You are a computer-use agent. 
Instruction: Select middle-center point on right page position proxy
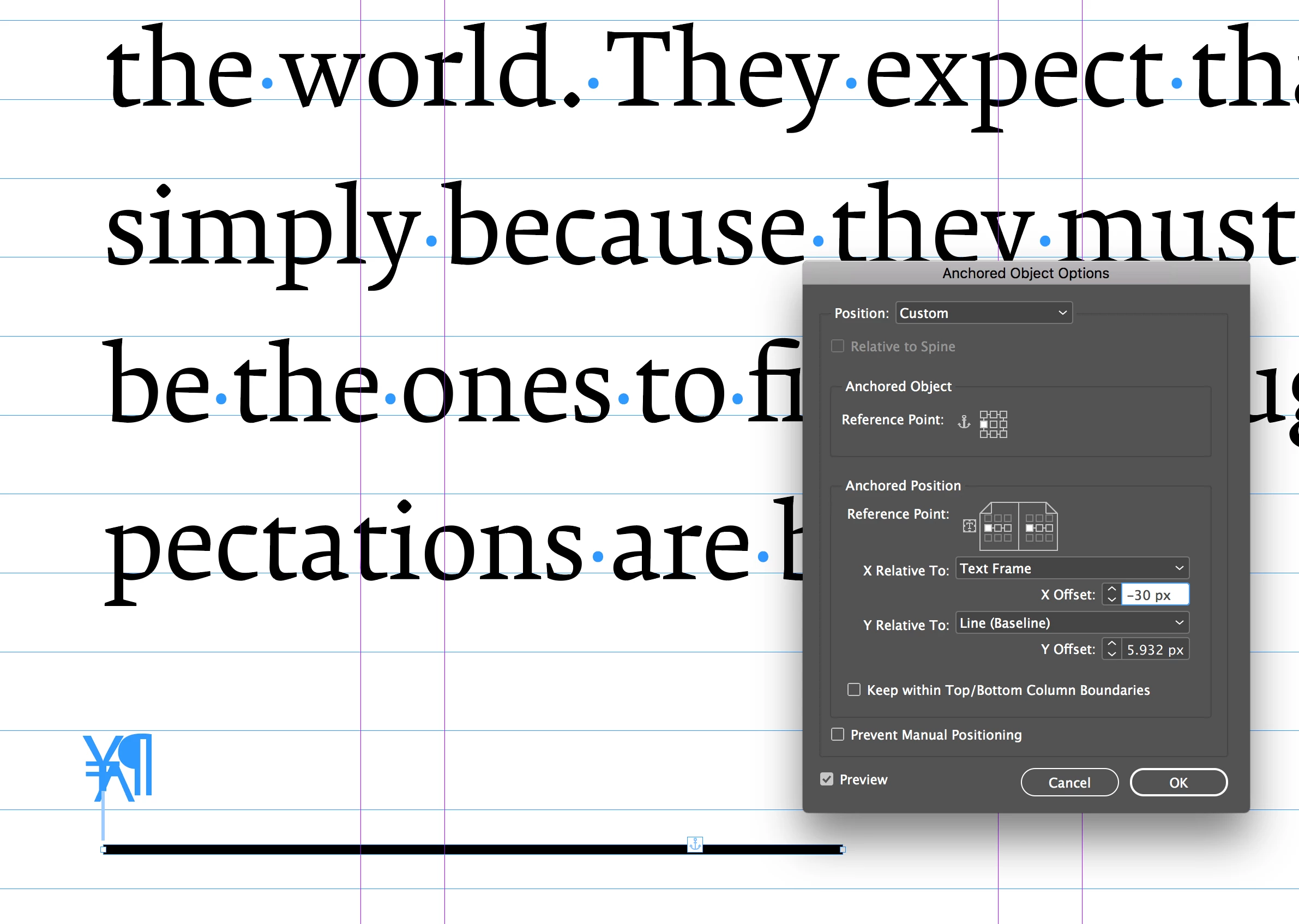click(1039, 528)
